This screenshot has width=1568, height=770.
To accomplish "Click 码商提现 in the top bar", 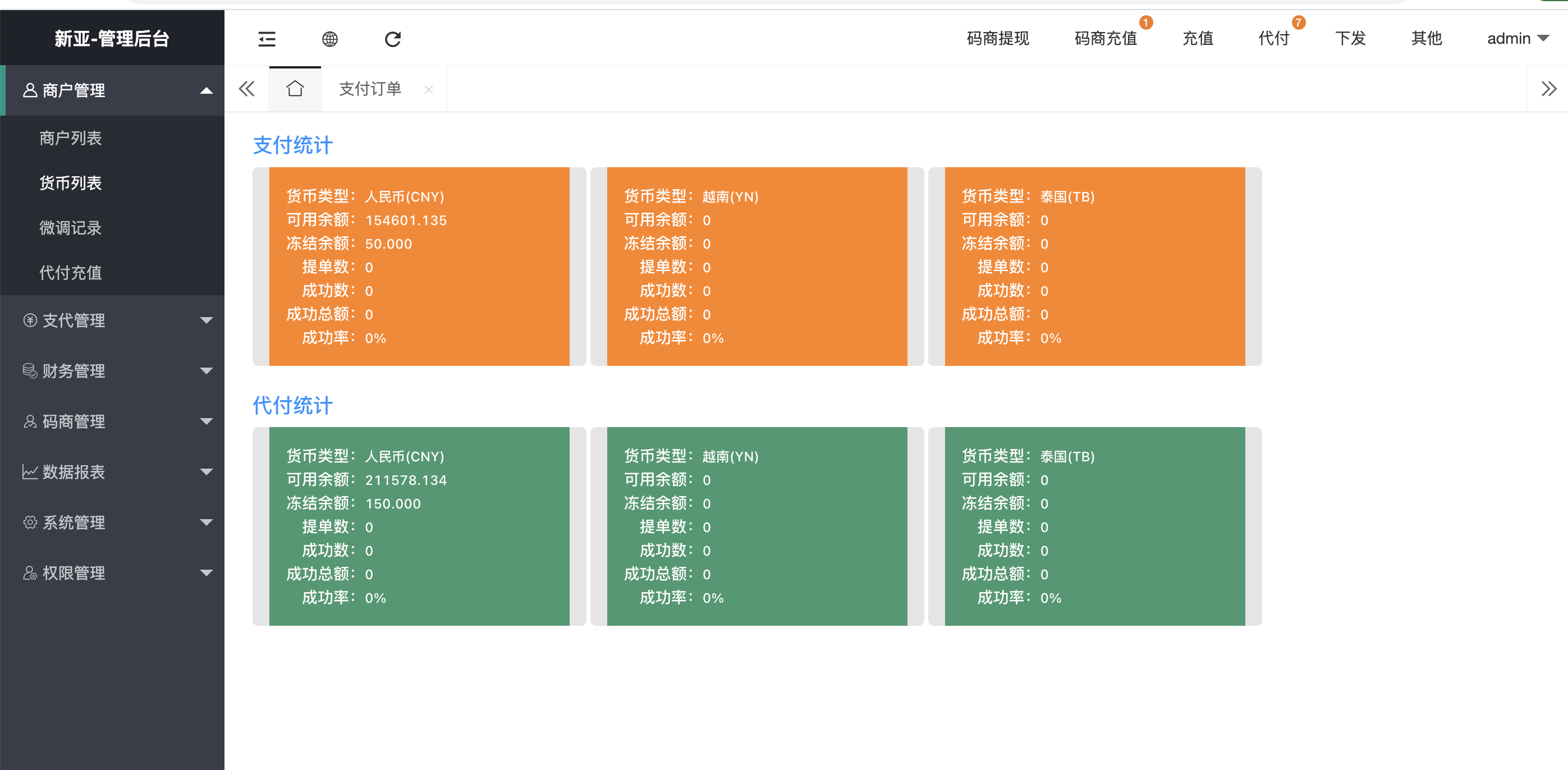I will pyautogui.click(x=998, y=38).
